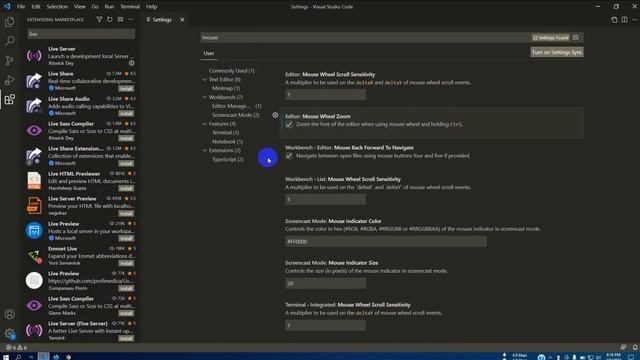The width and height of the screenshot is (640, 360).
Task: Install Live Server (Five Server) extension
Action: coord(126,338)
